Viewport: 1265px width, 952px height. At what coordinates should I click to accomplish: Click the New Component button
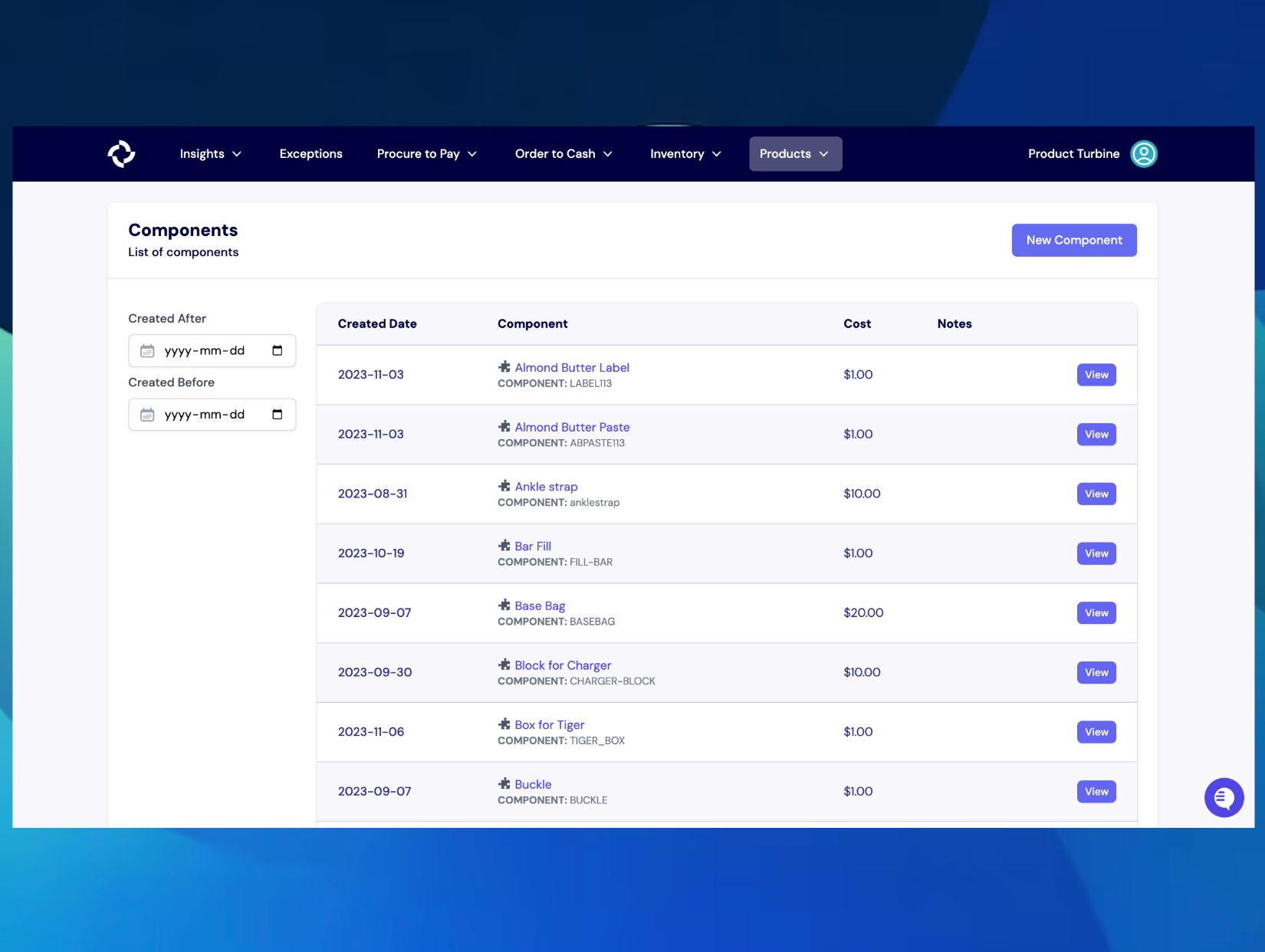tap(1073, 240)
